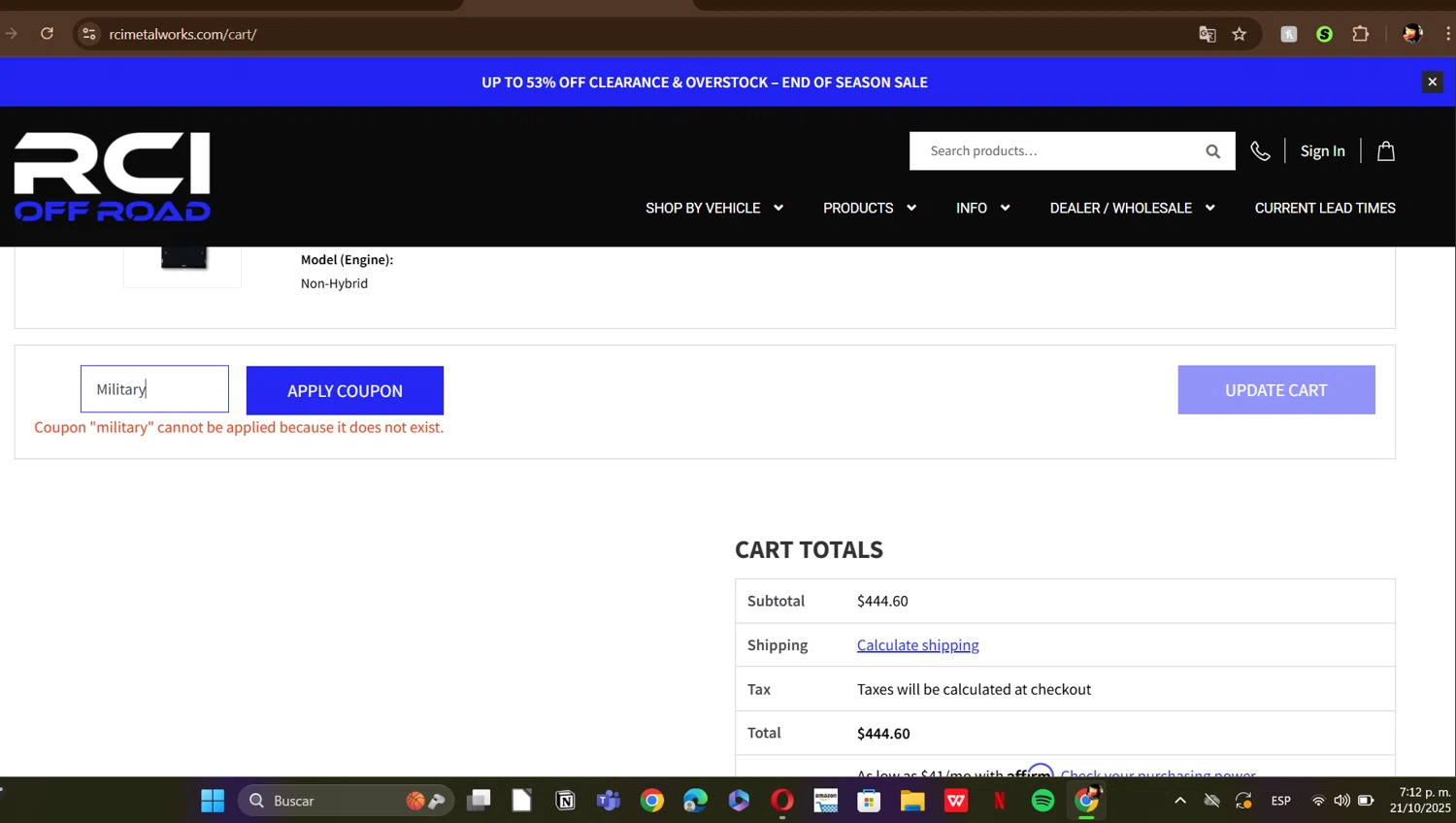The image size is (1456, 823).
Task: Bookmark this page with the star icon
Action: pos(1240,34)
